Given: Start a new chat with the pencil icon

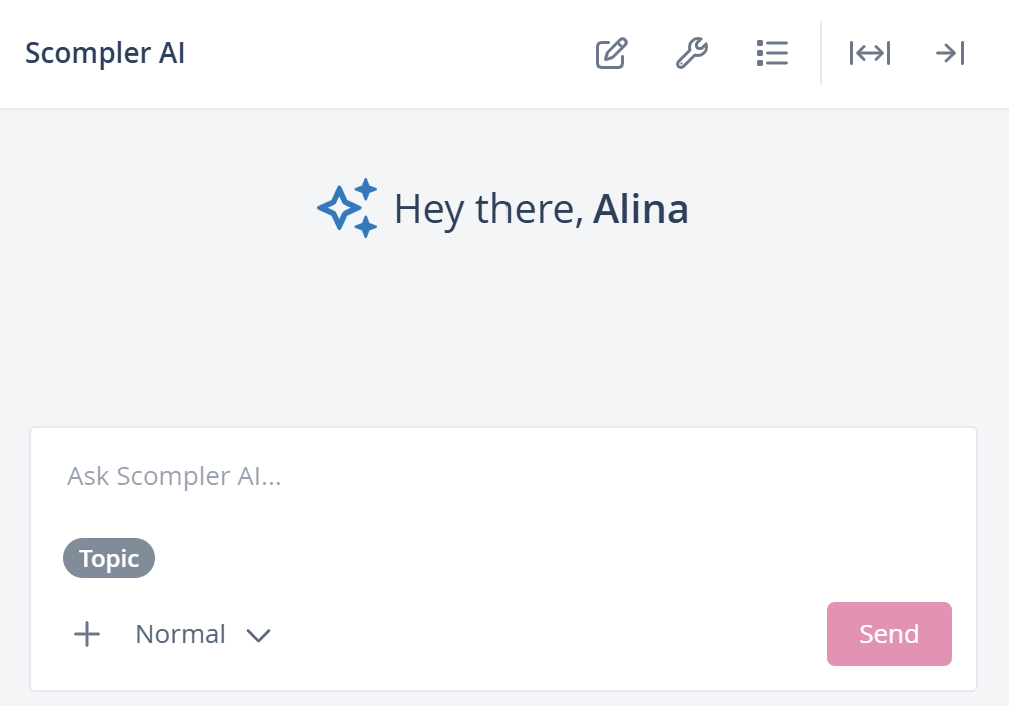Looking at the screenshot, I should [x=611, y=53].
